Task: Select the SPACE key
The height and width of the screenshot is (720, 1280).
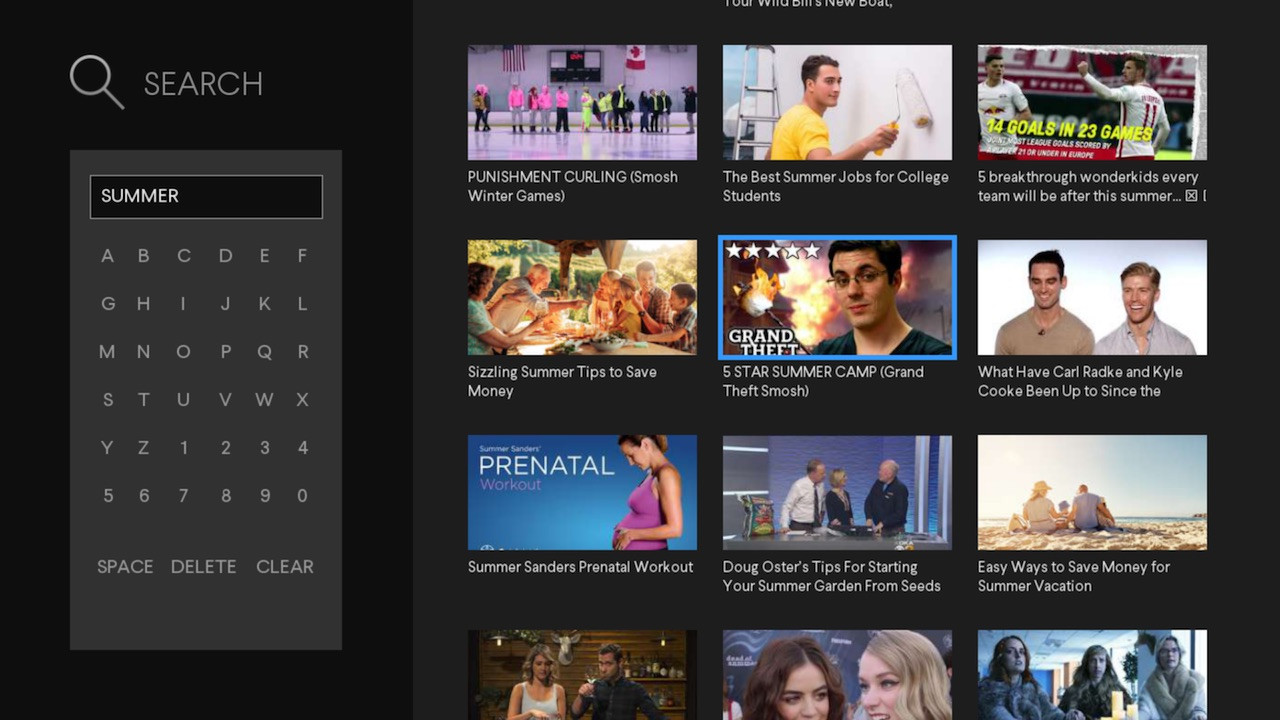Action: pos(125,566)
